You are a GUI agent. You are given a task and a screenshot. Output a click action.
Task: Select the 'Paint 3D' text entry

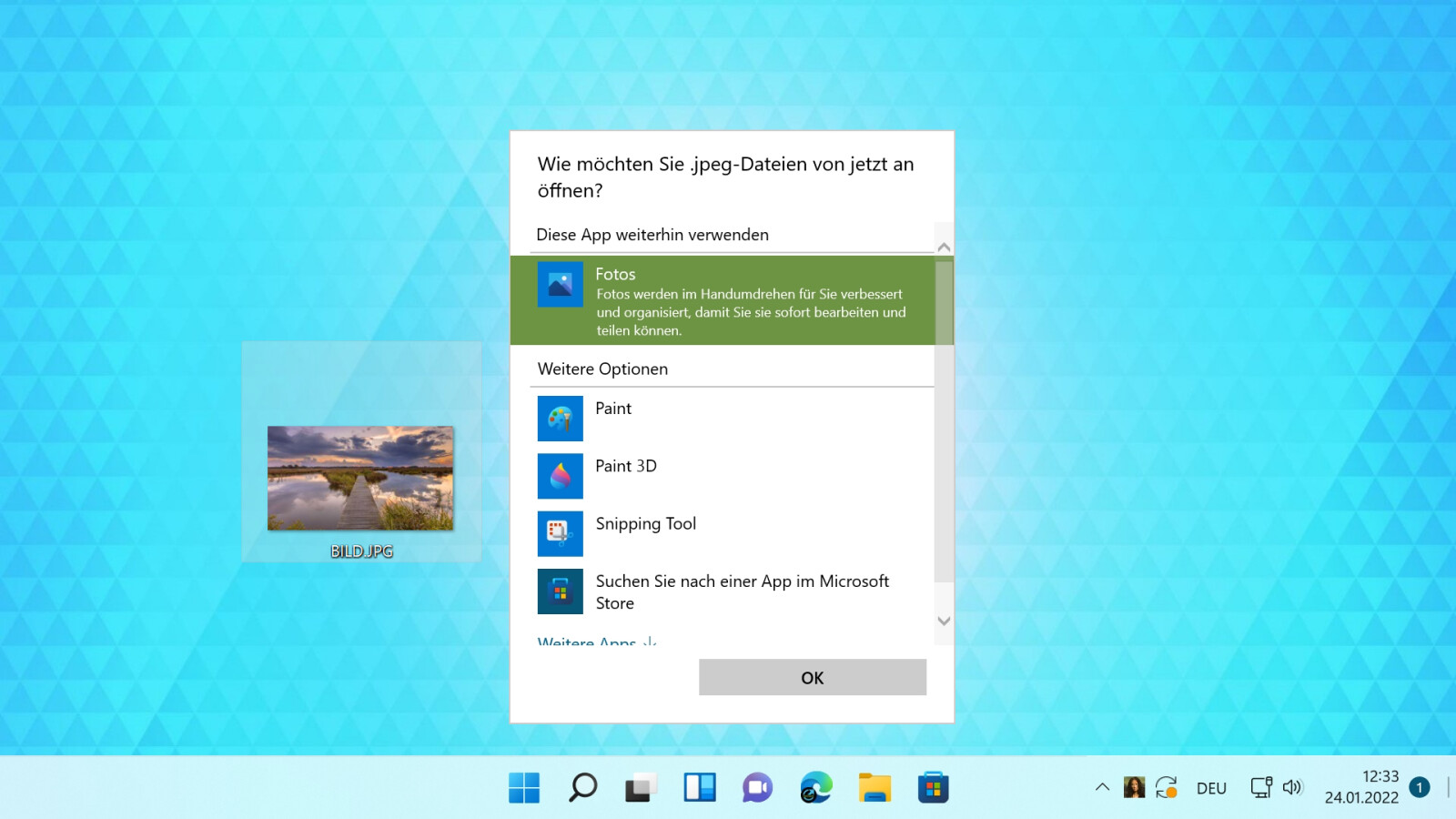[x=626, y=466]
